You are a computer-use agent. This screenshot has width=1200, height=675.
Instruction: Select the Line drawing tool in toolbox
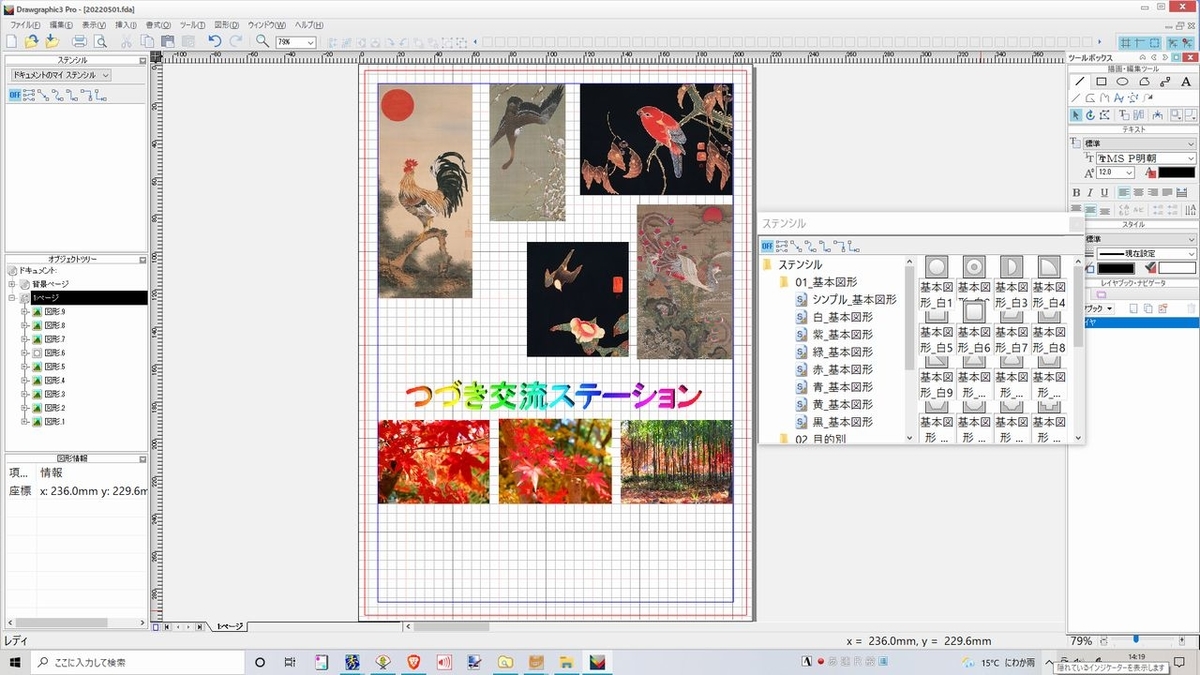[x=1079, y=82]
